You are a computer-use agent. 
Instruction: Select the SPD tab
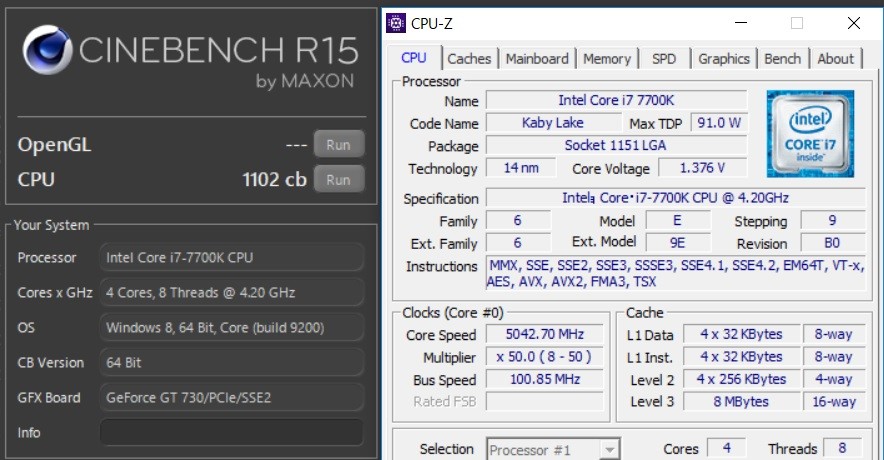[664, 59]
